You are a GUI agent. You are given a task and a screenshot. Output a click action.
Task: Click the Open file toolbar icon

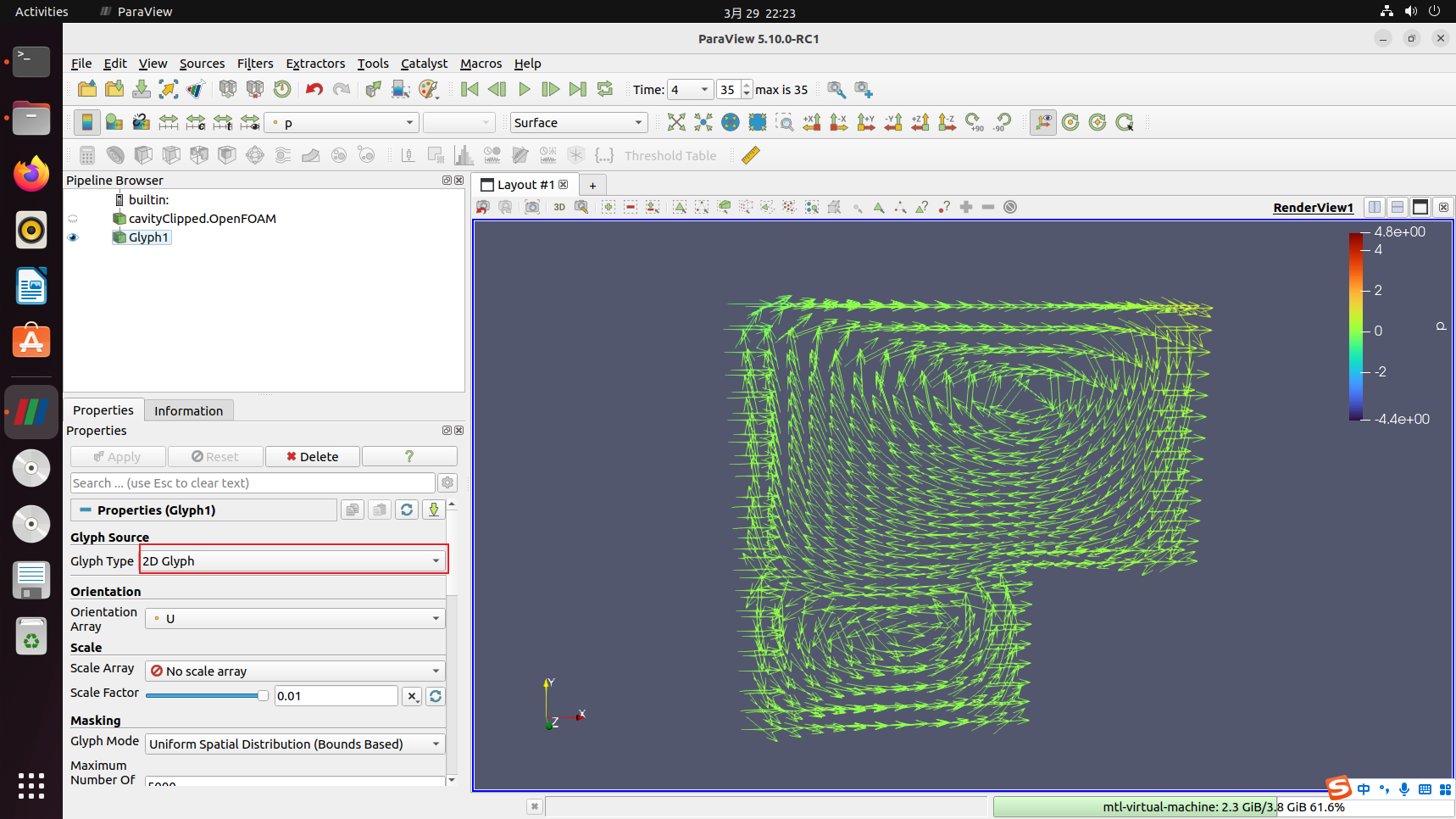(x=87, y=89)
